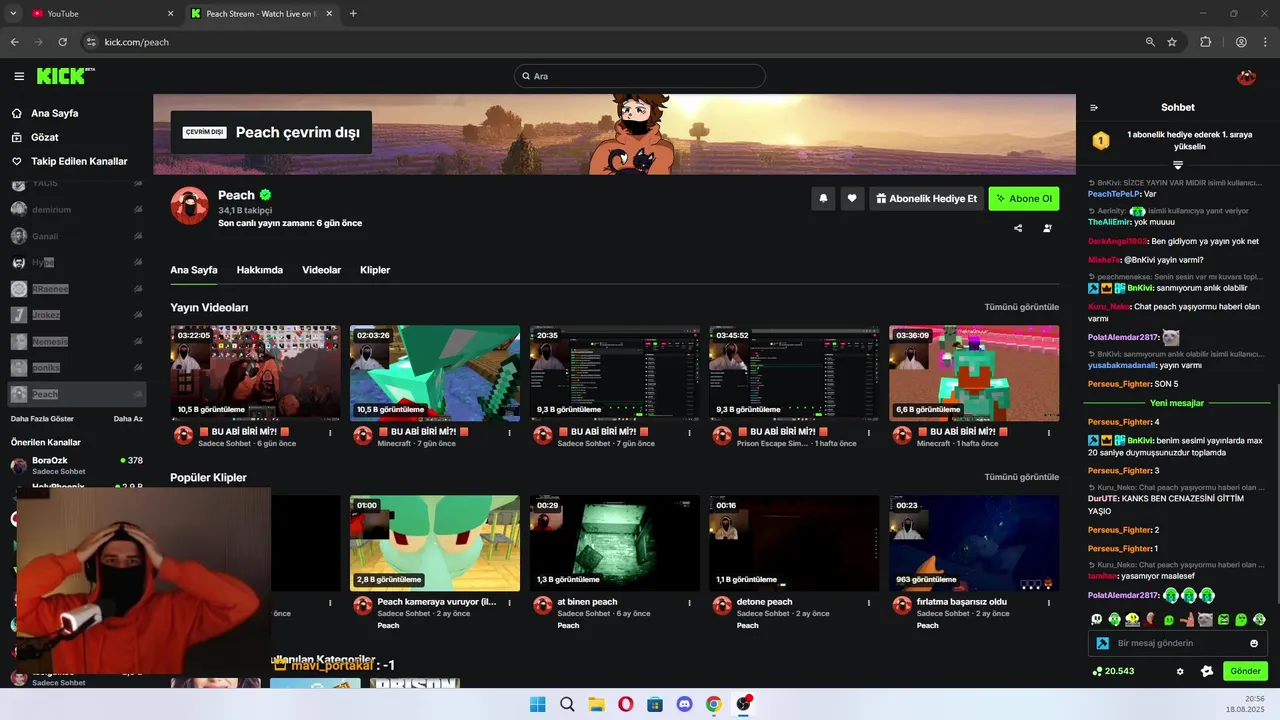Viewport: 1280px width, 720px height.
Task: Open Chrome extensions puzzle icon
Action: tap(1205, 42)
